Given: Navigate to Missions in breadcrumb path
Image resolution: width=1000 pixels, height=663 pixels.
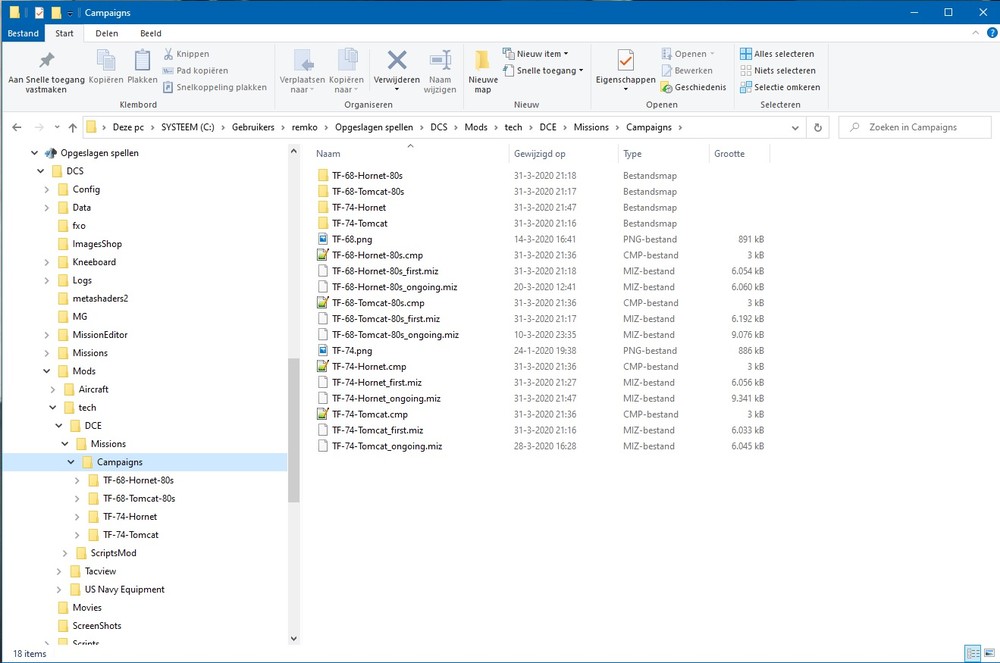Looking at the screenshot, I should tap(591, 128).
